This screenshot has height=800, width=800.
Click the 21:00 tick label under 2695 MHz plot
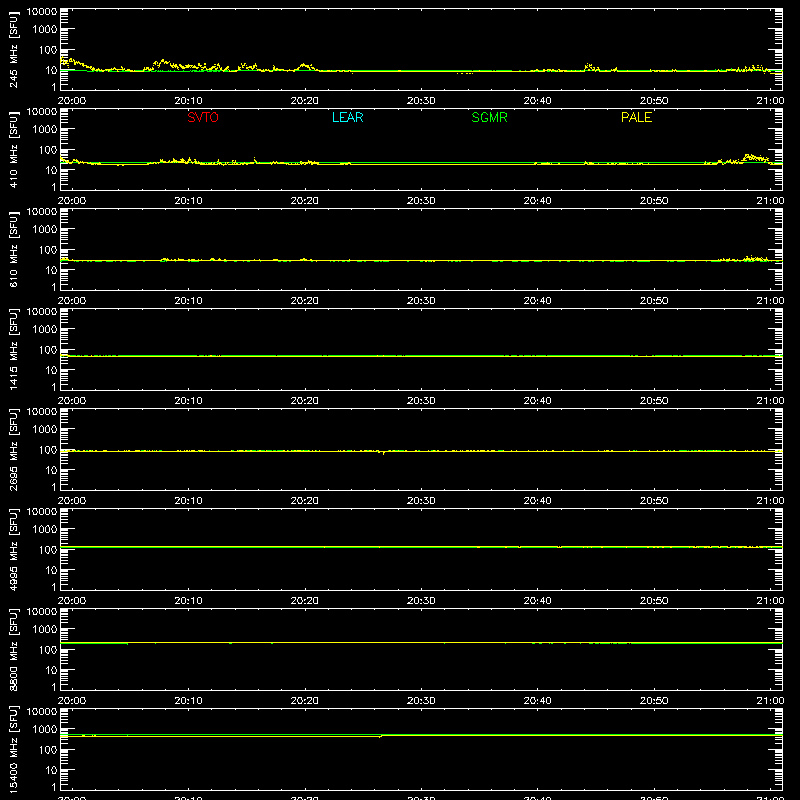coord(770,501)
